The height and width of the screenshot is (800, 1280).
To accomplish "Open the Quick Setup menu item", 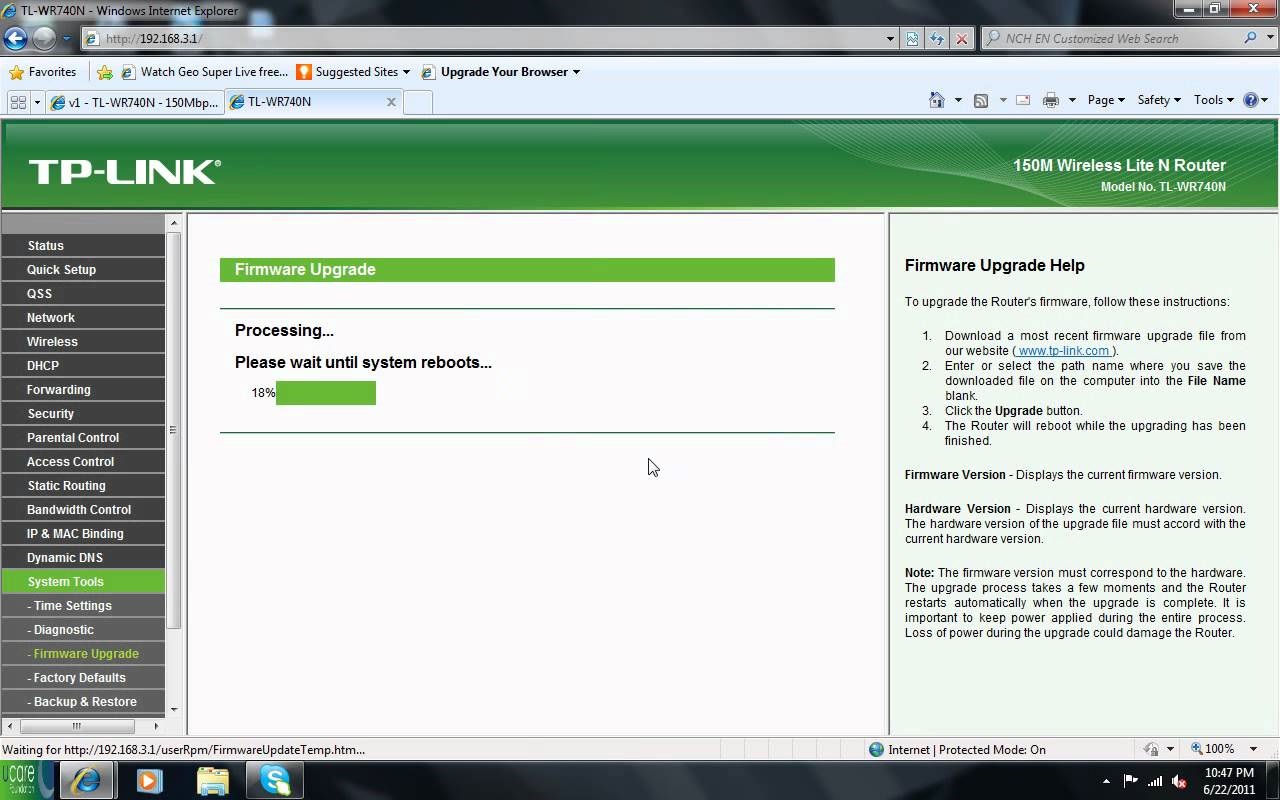I will click(83, 269).
